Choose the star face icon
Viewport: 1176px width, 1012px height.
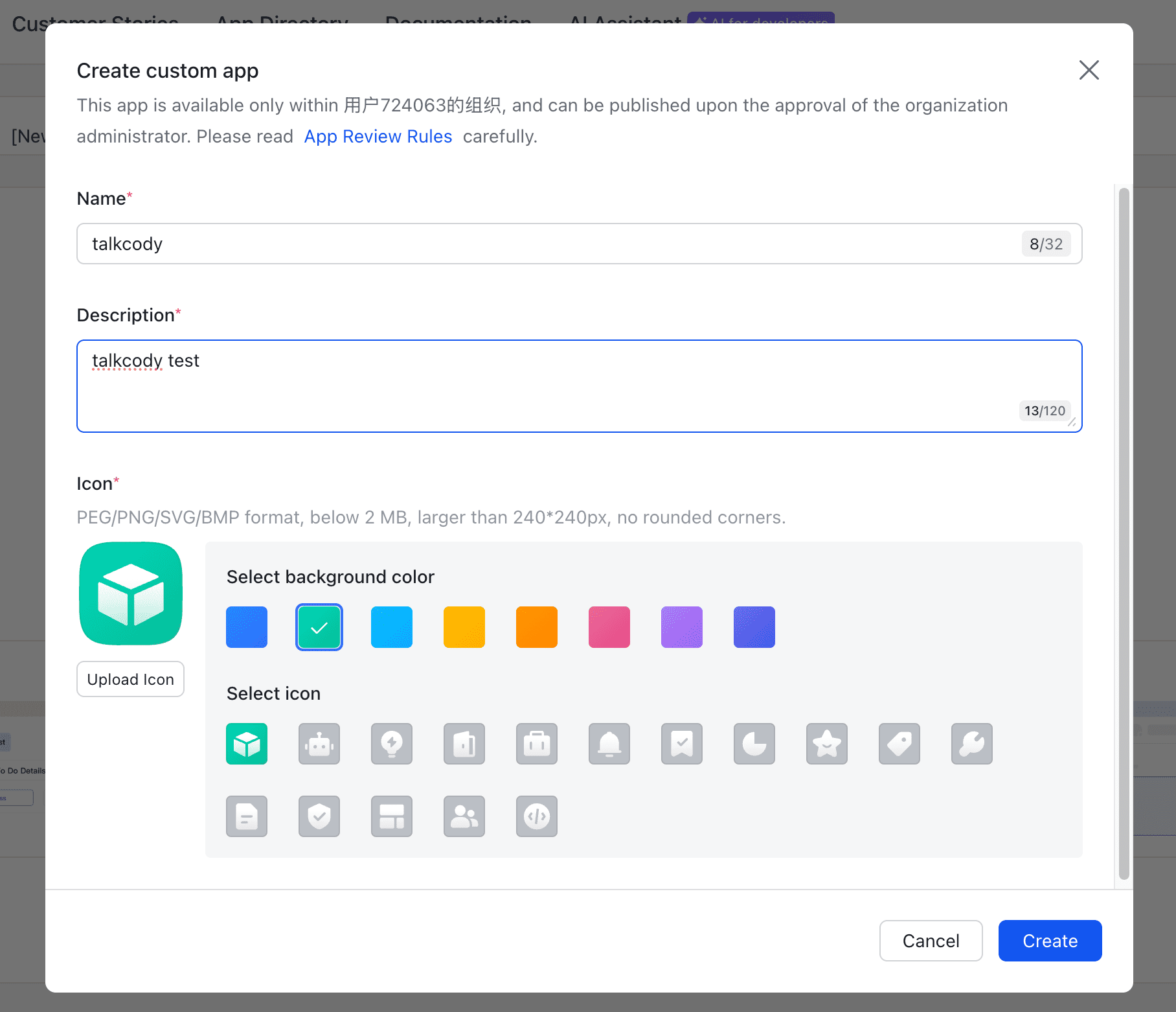827,744
